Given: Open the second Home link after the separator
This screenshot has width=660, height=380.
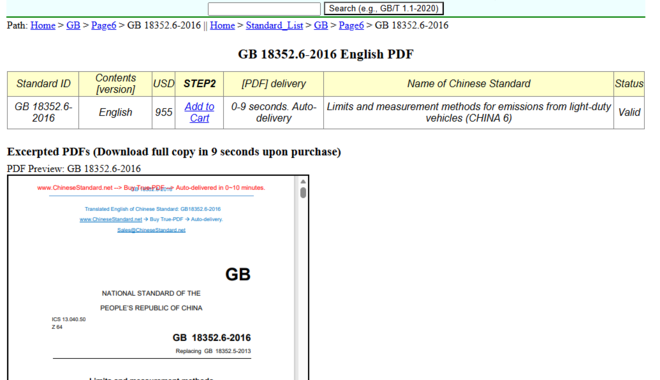Looking at the screenshot, I should 222,25.
